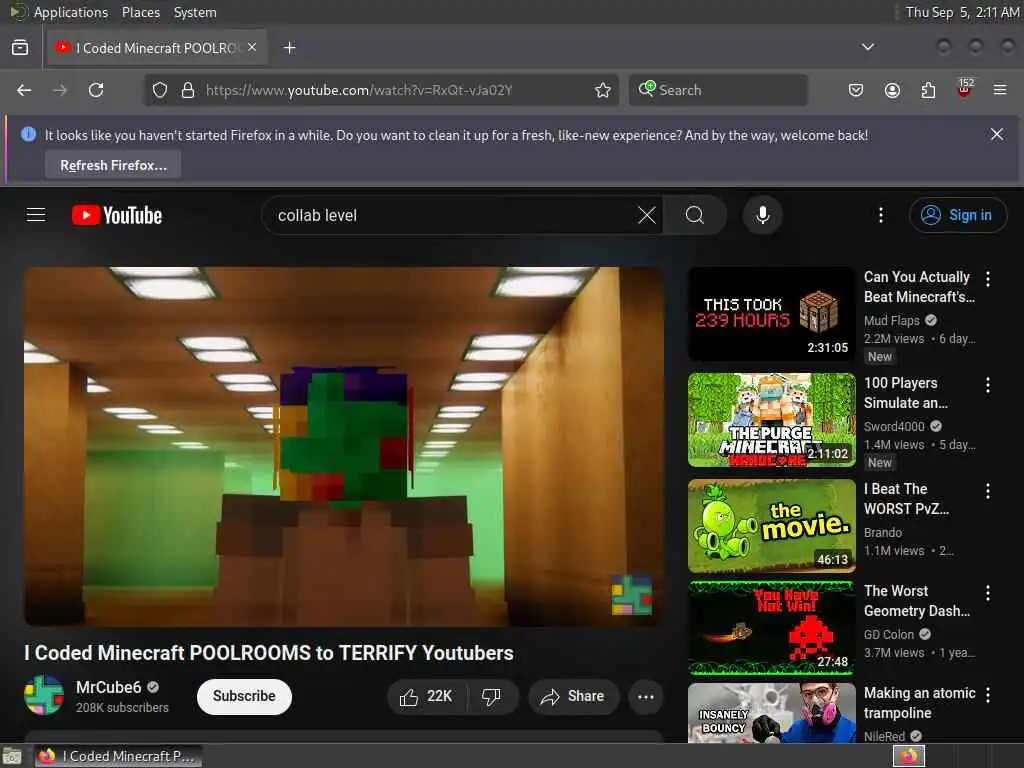Open '100 Players Simulate an' title
Viewport: 1024px width, 768px height.
906,393
